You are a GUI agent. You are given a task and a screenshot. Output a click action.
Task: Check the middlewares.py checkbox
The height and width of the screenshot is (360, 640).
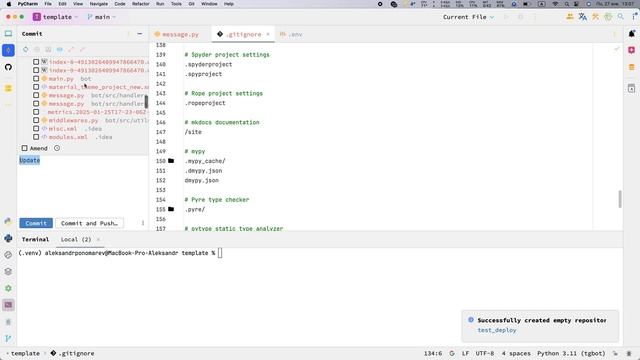(36, 120)
